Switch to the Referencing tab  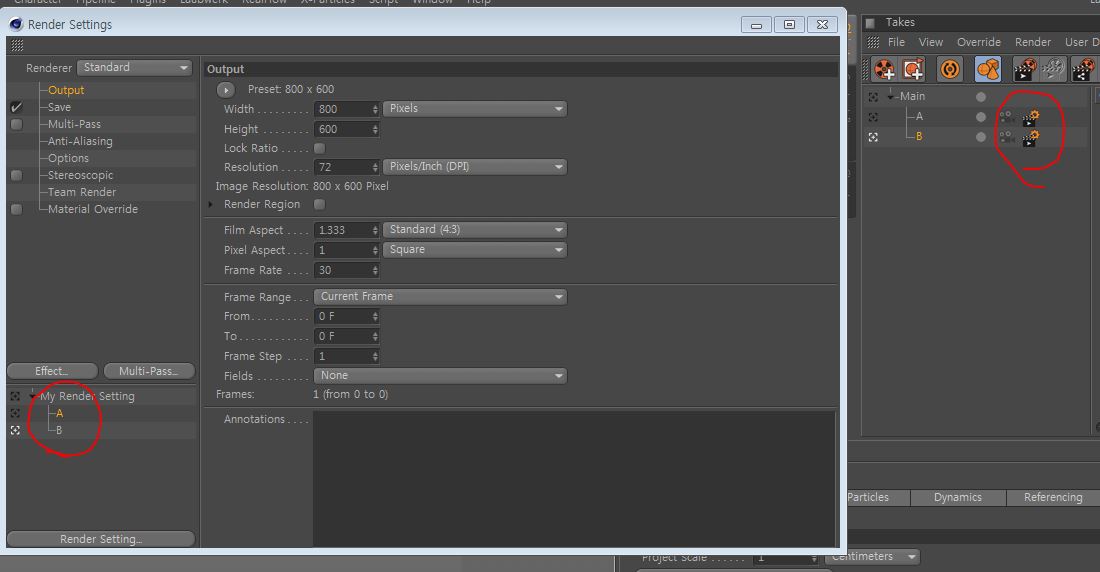1053,498
